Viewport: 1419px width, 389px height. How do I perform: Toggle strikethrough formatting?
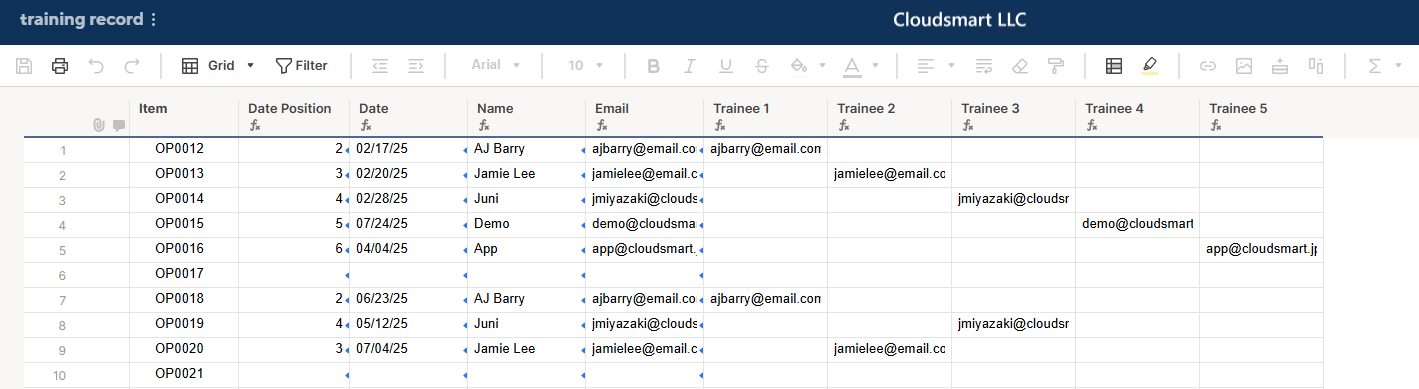[762, 66]
